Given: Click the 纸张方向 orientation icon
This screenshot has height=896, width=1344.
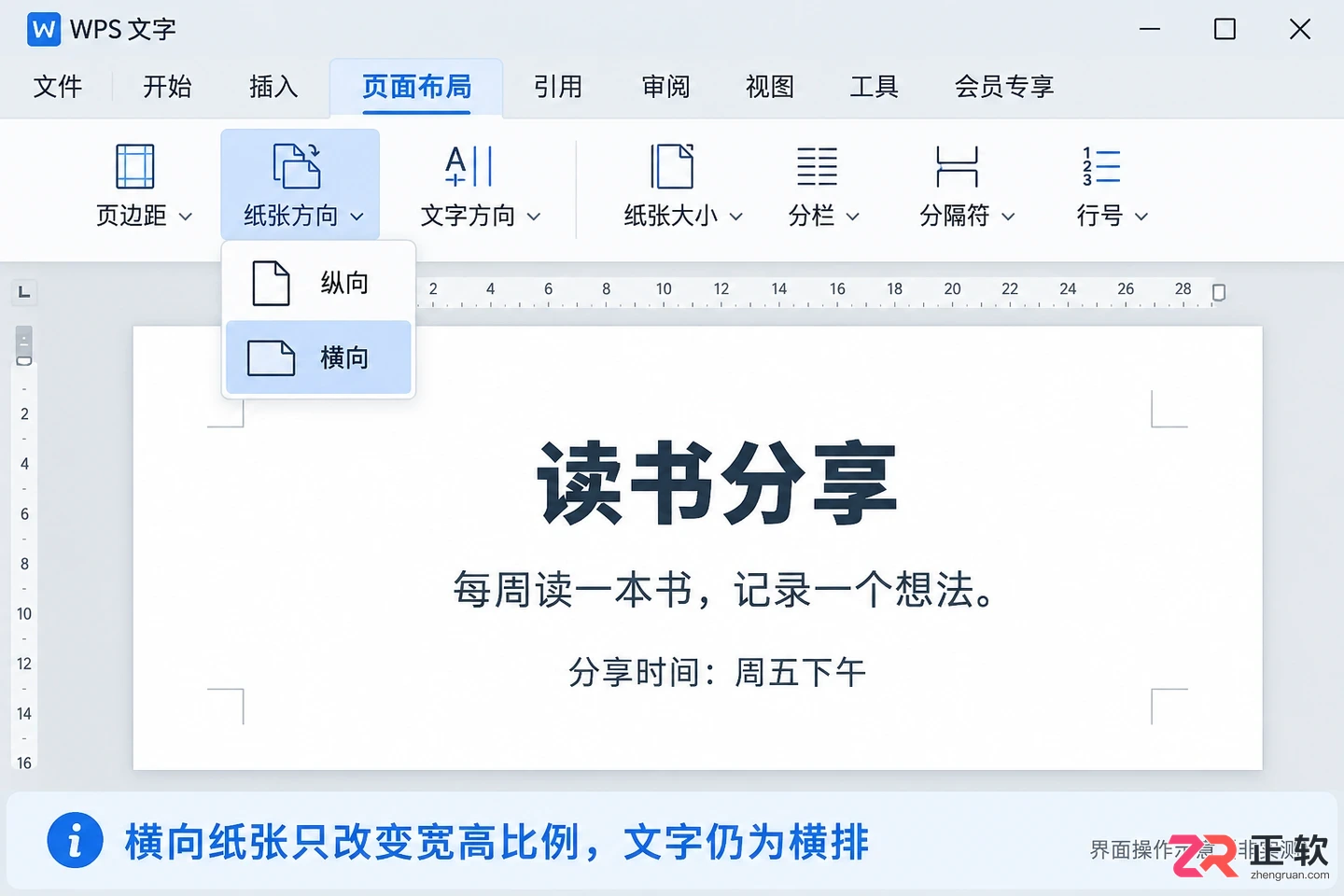Looking at the screenshot, I should [297, 166].
